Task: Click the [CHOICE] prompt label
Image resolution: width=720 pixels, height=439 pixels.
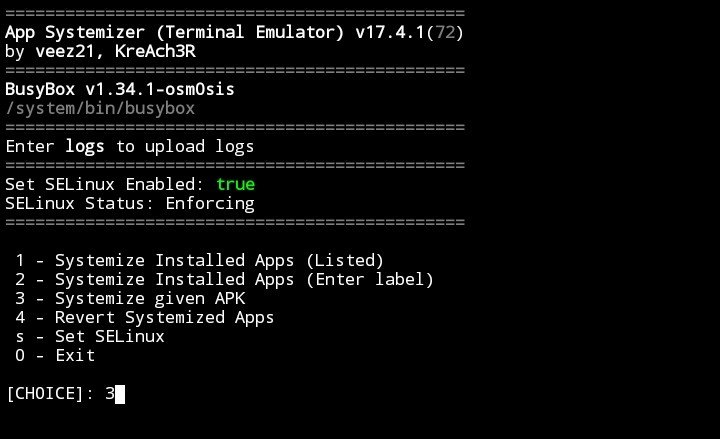Action: 50,394
